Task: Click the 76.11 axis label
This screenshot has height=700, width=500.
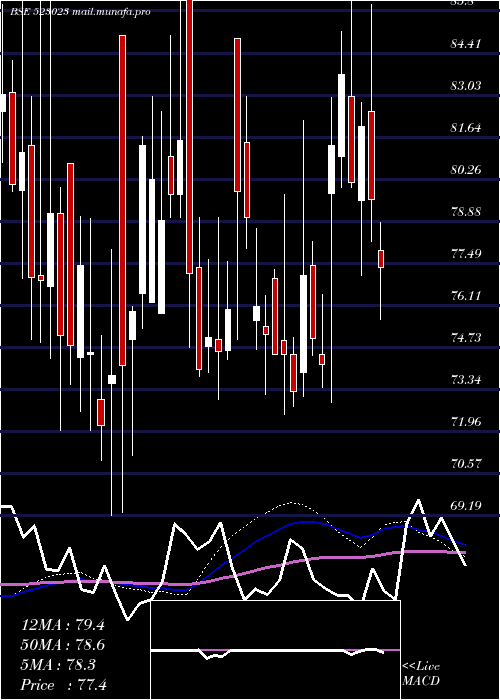Action: (466, 296)
